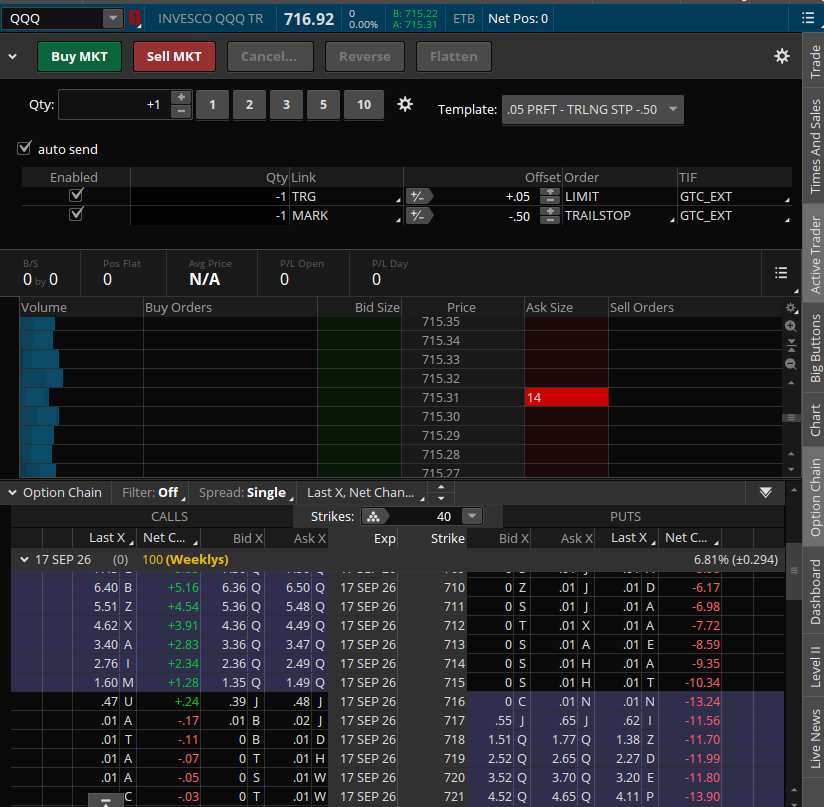This screenshot has height=807, width=824.
Task: Set quantity preset 5
Action: (x=323, y=105)
